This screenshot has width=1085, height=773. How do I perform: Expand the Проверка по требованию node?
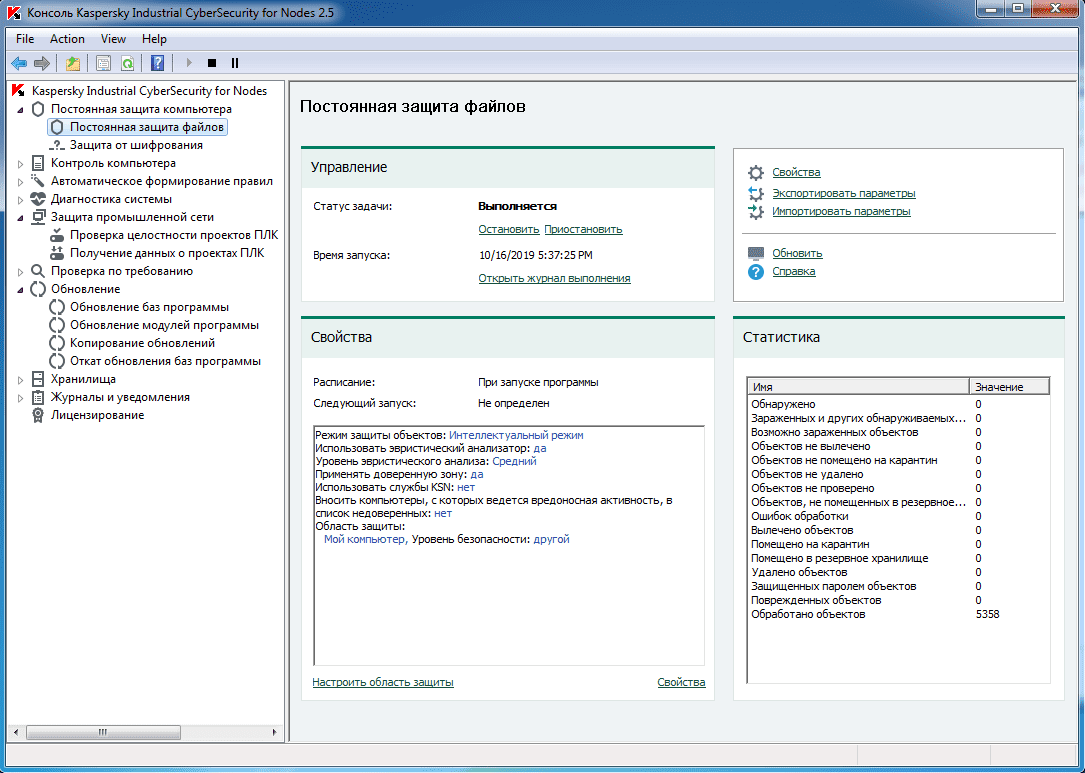point(20,272)
